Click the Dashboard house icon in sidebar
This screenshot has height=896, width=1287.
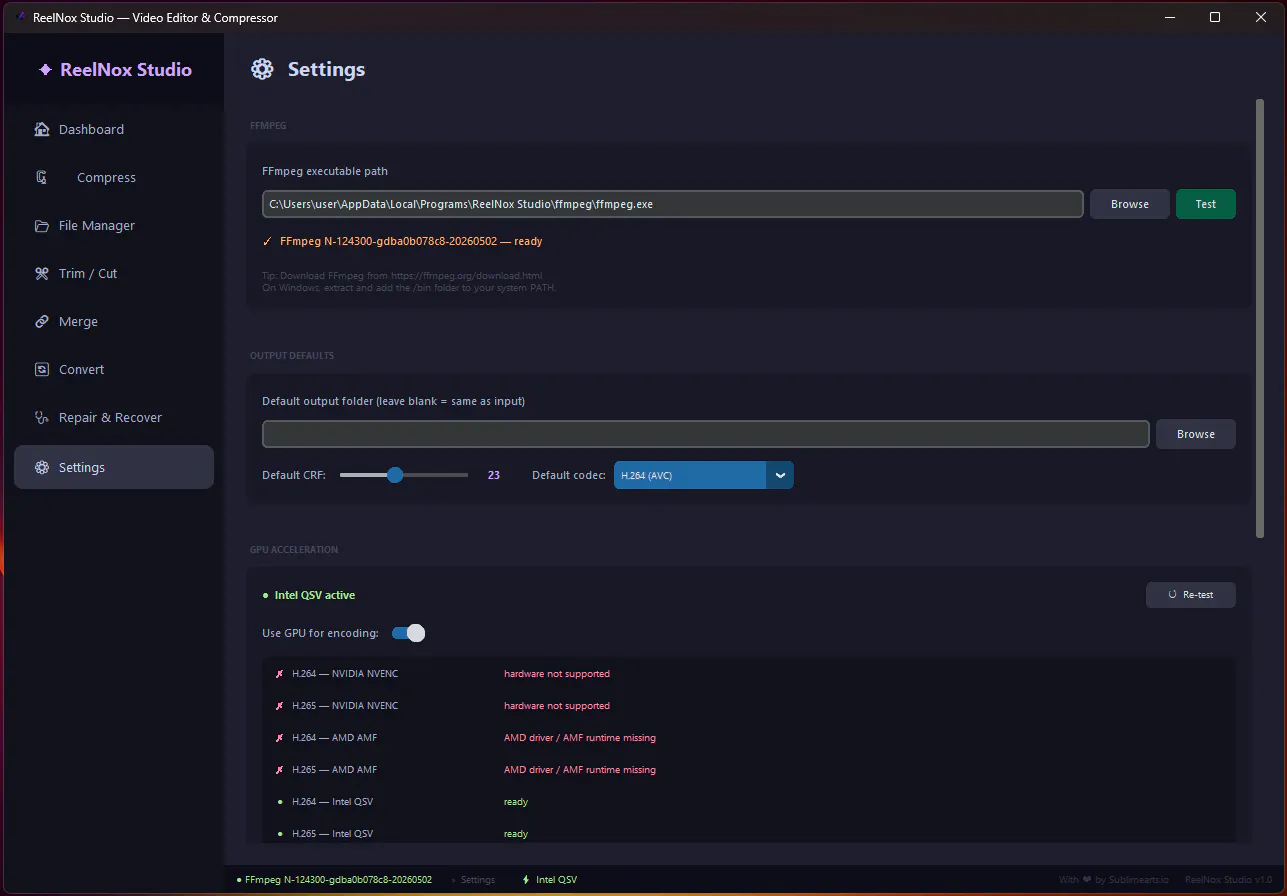coord(42,129)
